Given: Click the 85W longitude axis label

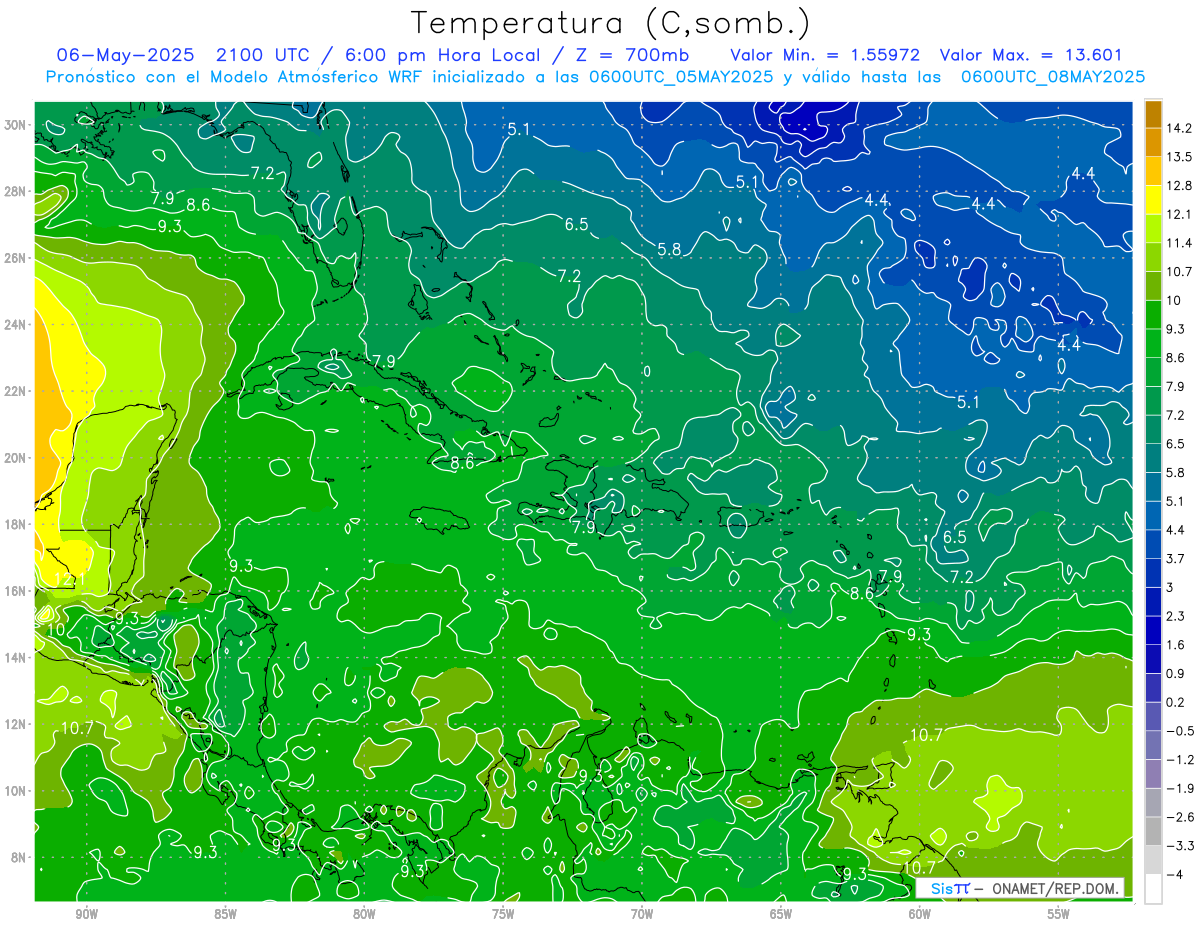Looking at the screenshot, I should [x=225, y=914].
